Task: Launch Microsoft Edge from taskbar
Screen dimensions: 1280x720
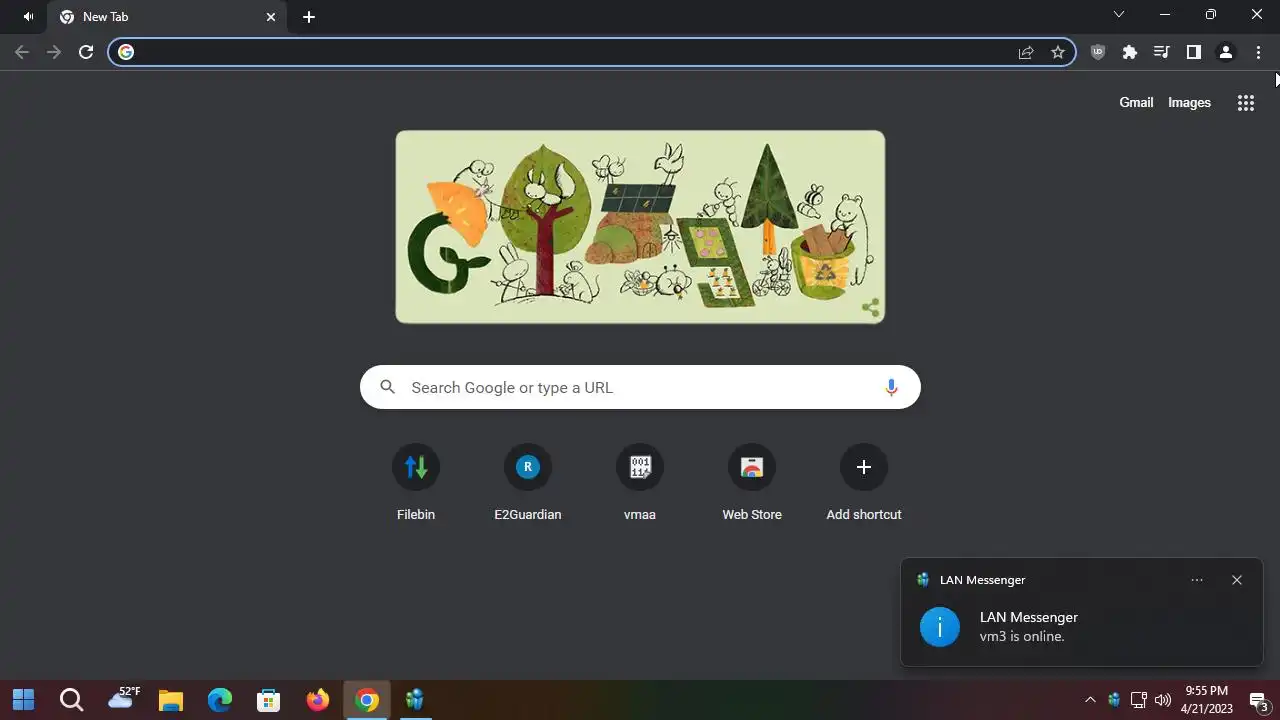Action: tap(220, 700)
